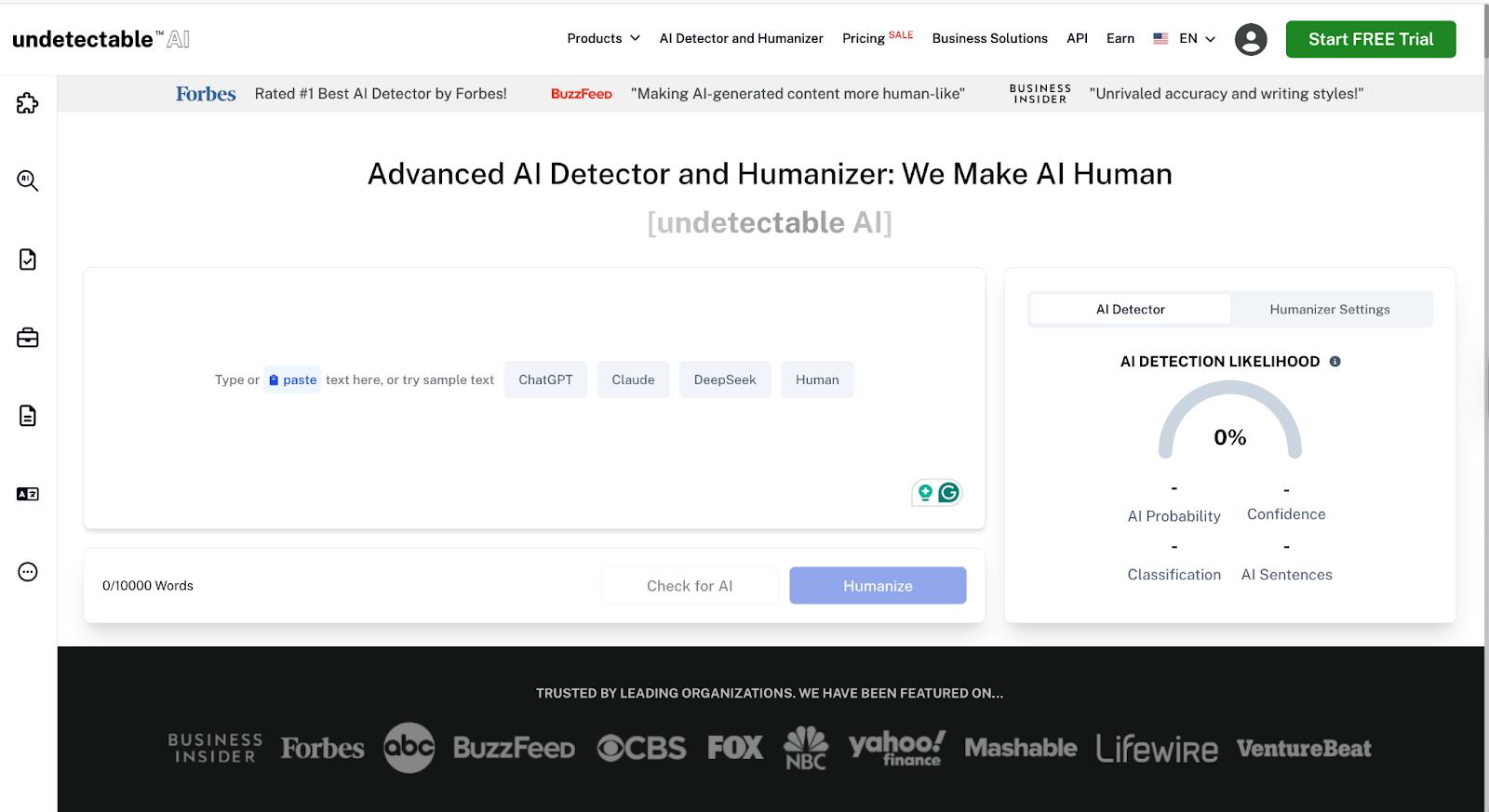Click the FOX logo in footer
Viewport: 1489px width, 812px height.
click(735, 748)
